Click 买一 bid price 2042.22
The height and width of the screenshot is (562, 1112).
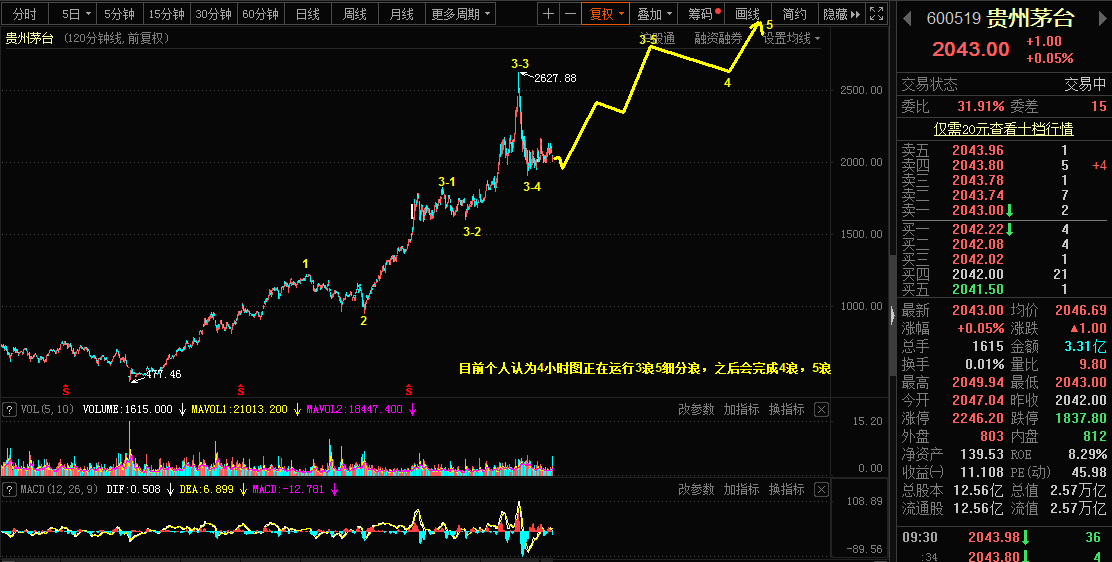978,229
